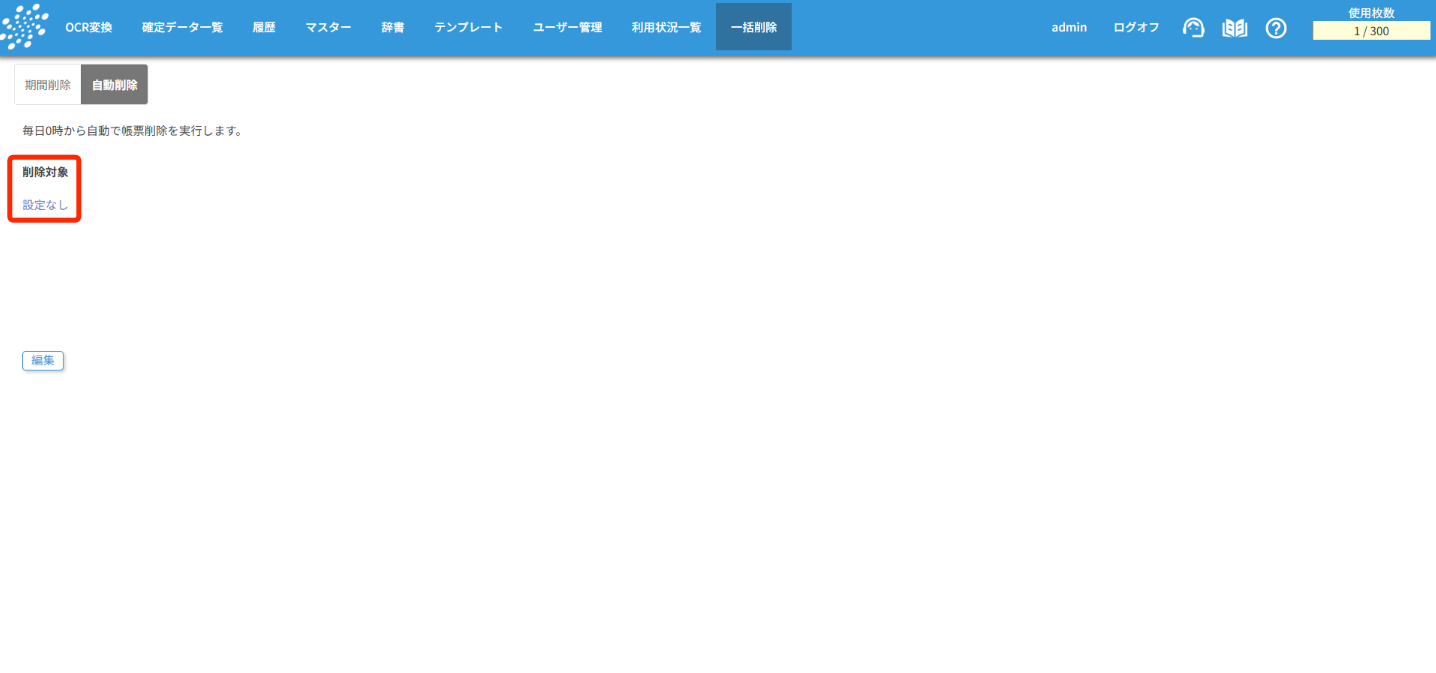Viewport: 1436px width, 673px height.
Task: Click the question mark help icon
Action: pyautogui.click(x=1276, y=28)
